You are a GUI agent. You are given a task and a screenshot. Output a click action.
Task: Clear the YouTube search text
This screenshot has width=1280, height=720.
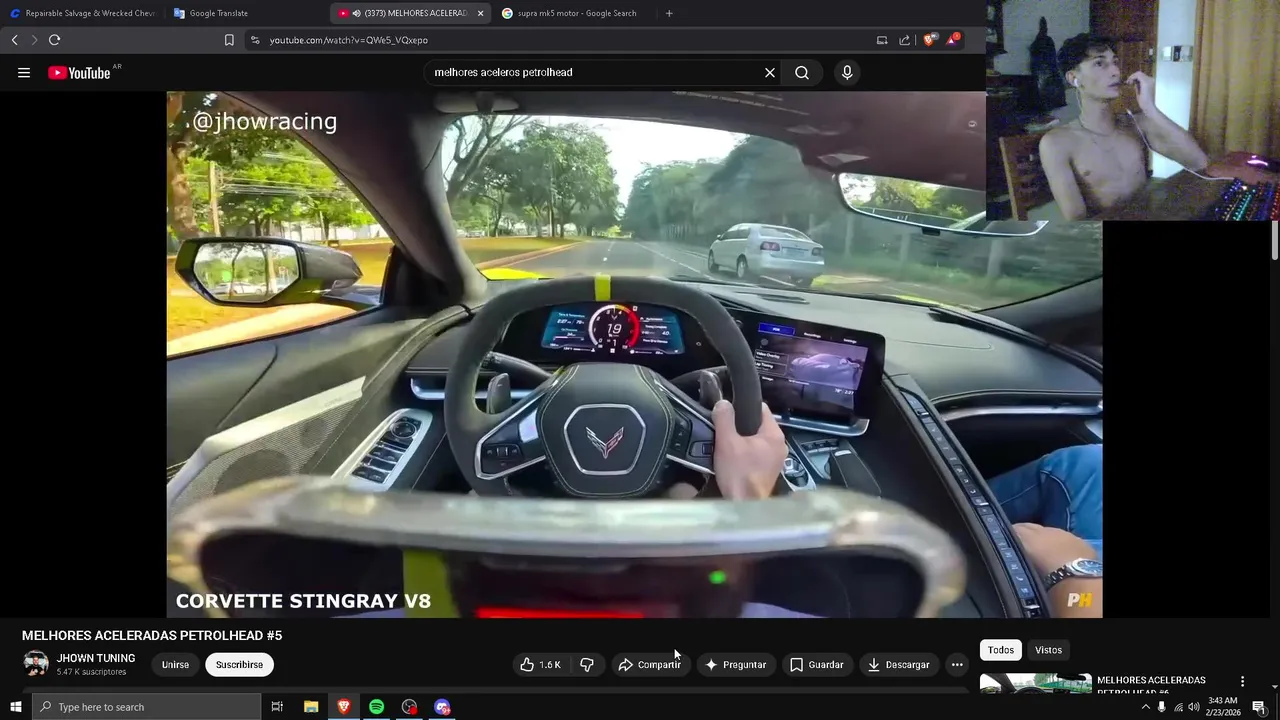(770, 72)
